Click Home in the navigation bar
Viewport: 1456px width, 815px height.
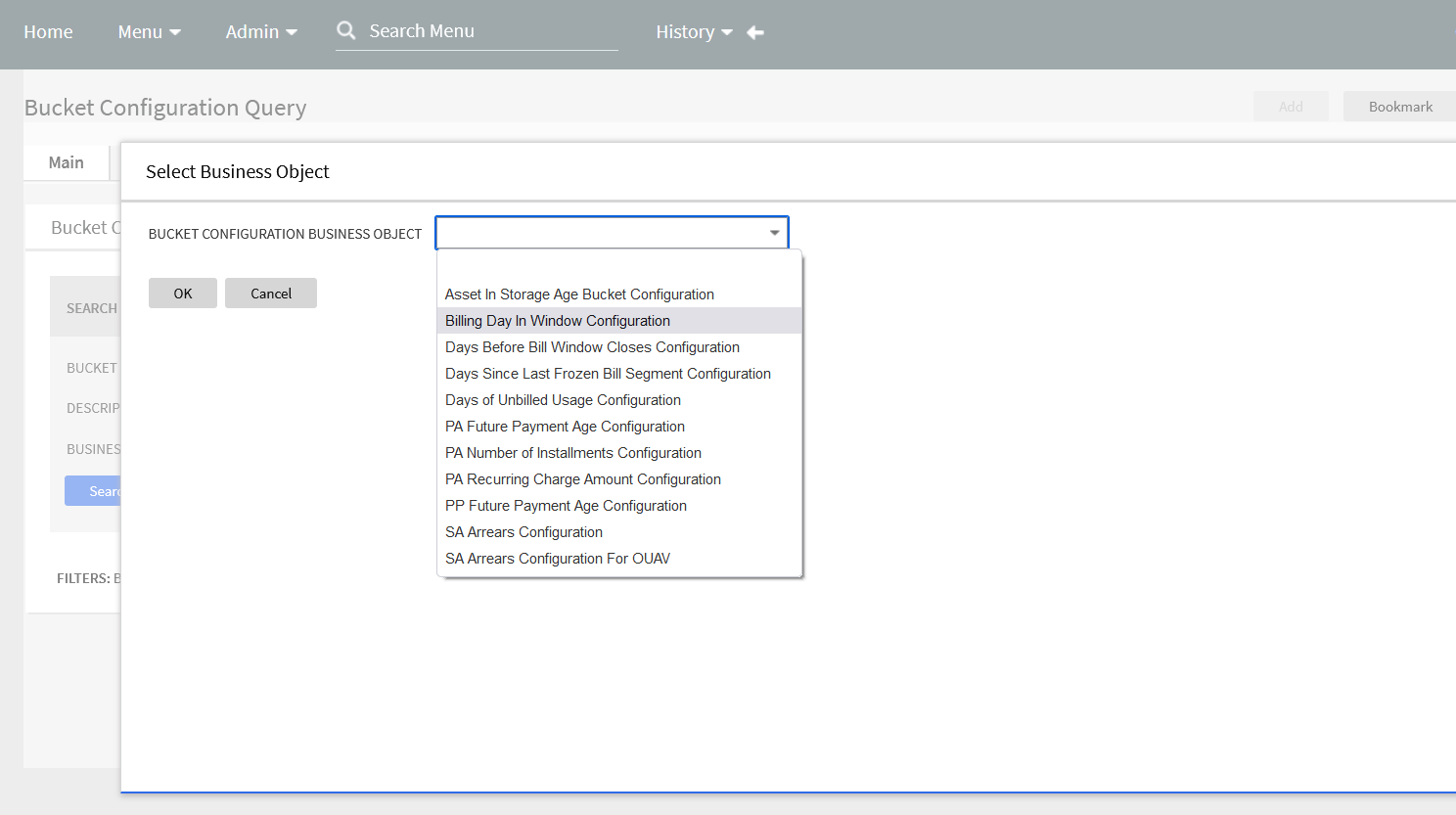tap(48, 31)
